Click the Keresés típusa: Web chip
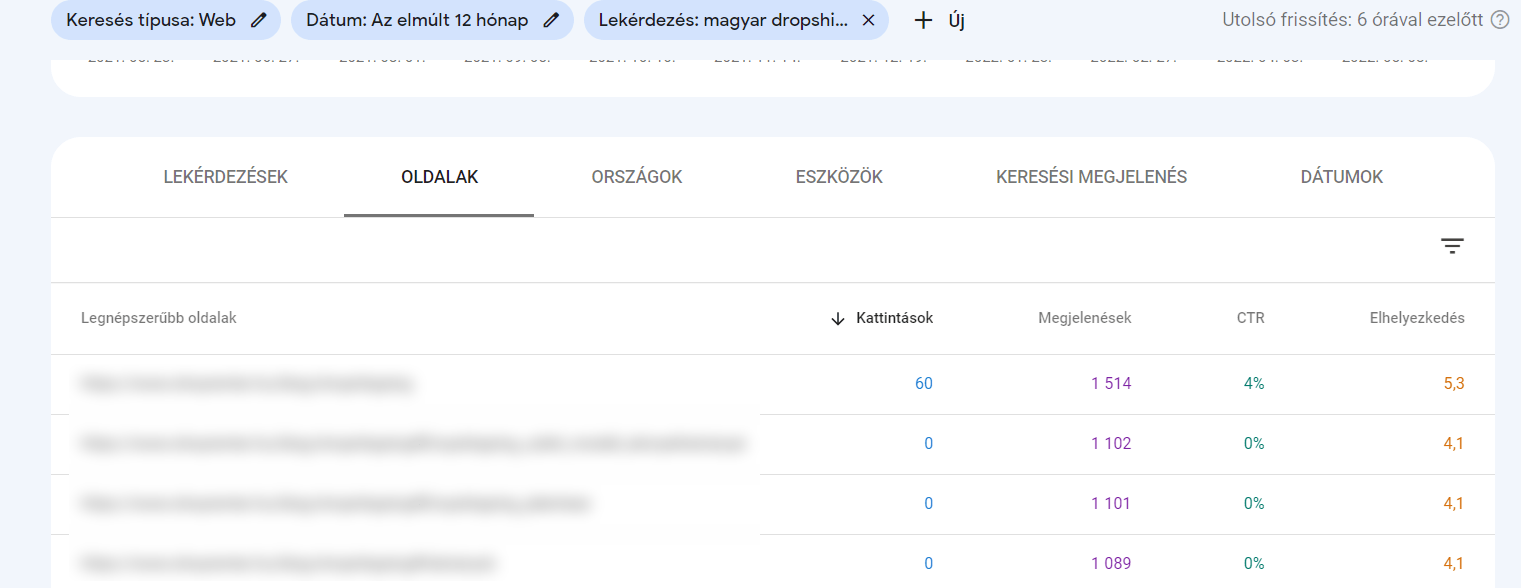Viewport: 1521px width, 588px height. click(x=166, y=20)
